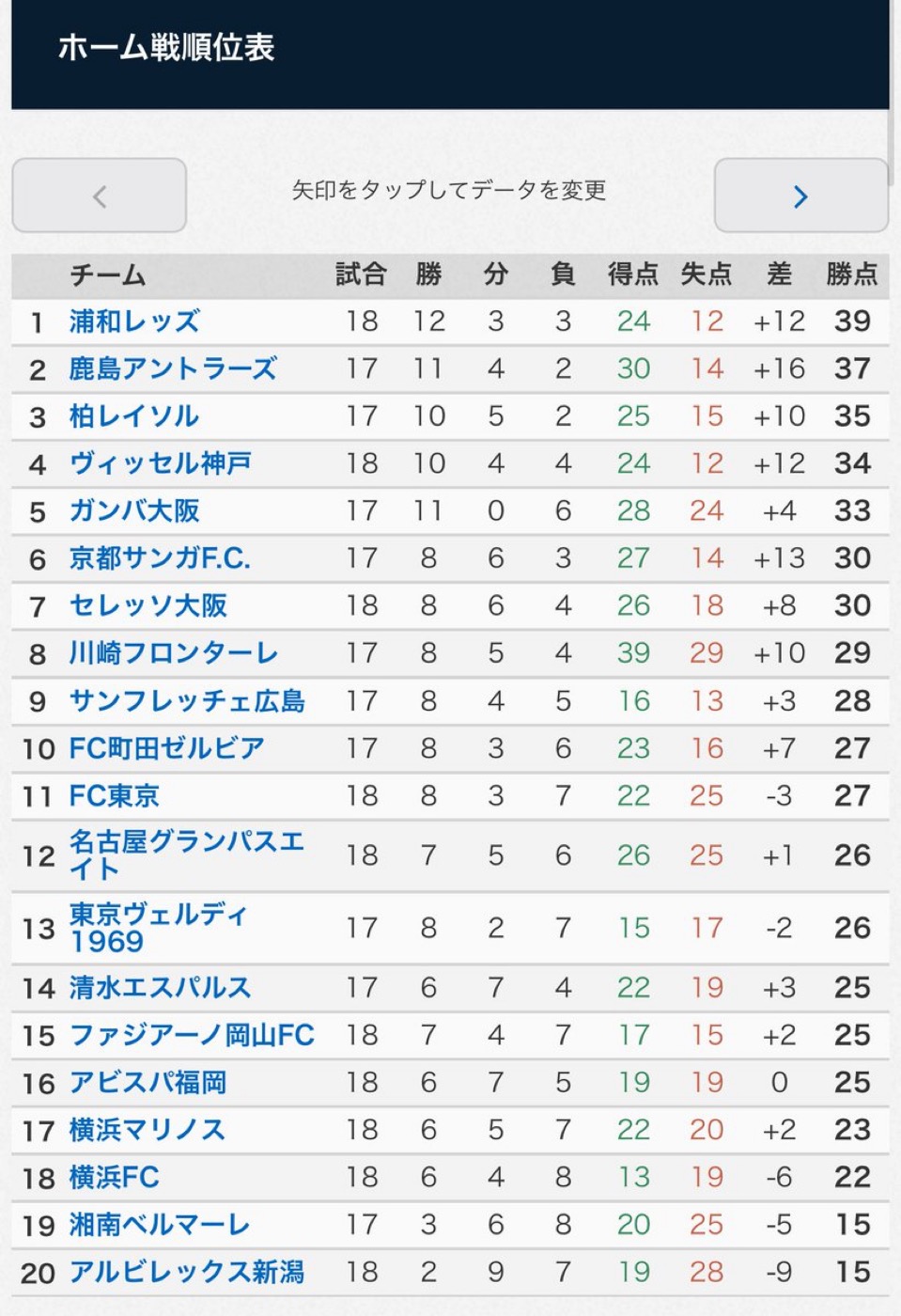Open ヴィッセル神戸 team link

(x=160, y=463)
